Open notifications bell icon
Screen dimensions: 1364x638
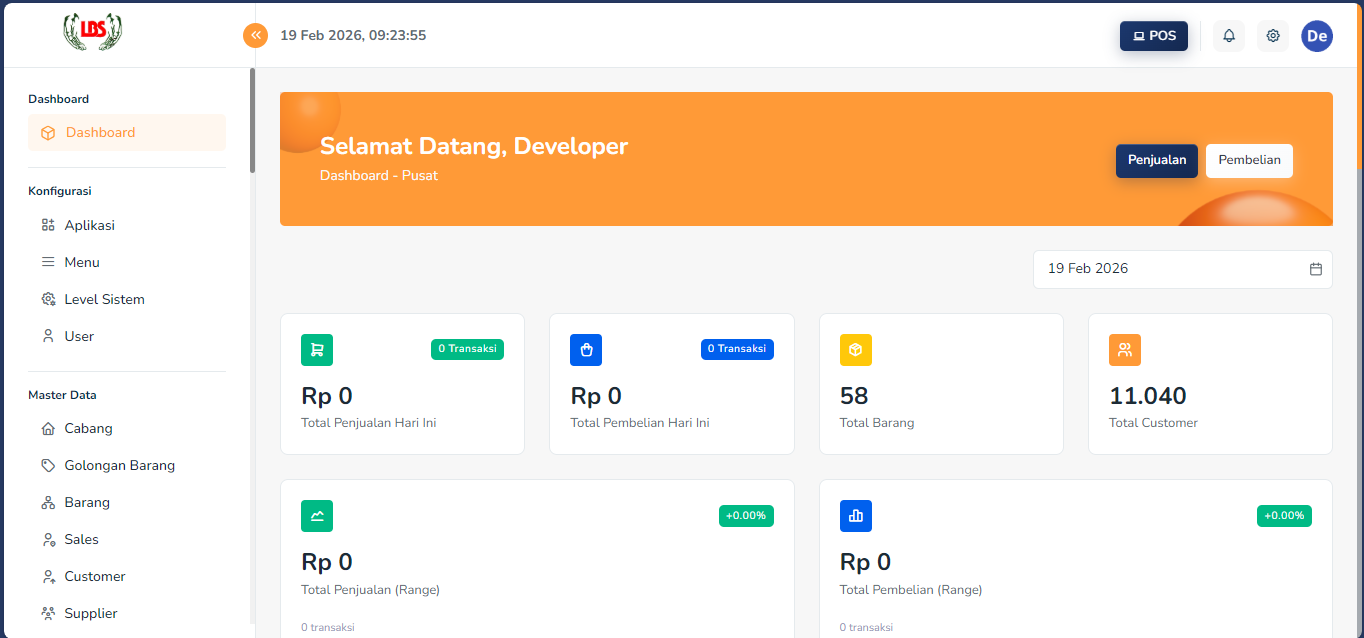click(1229, 36)
